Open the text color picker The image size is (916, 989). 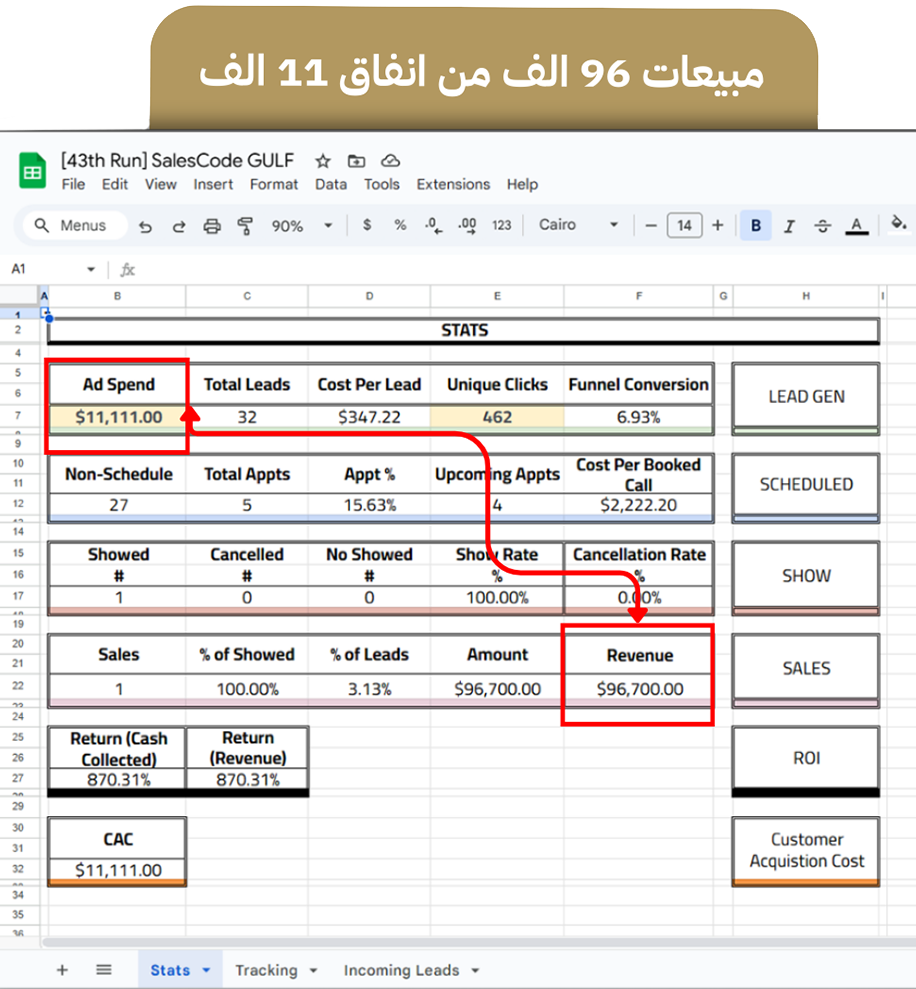pyautogui.click(x=856, y=226)
